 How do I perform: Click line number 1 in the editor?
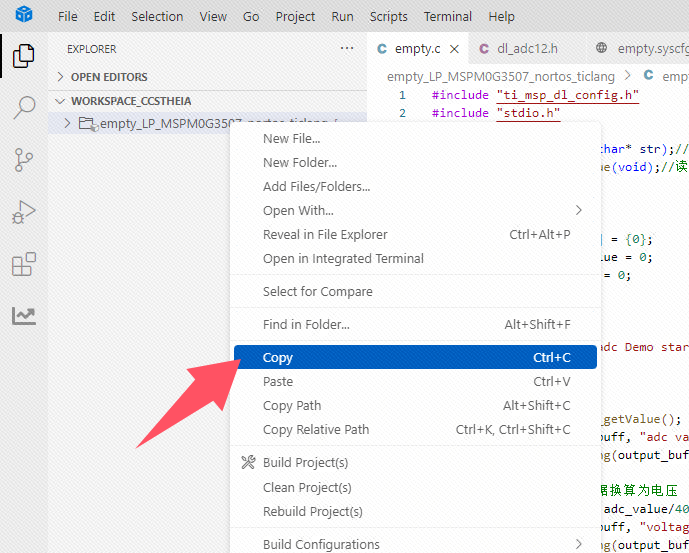[402, 95]
